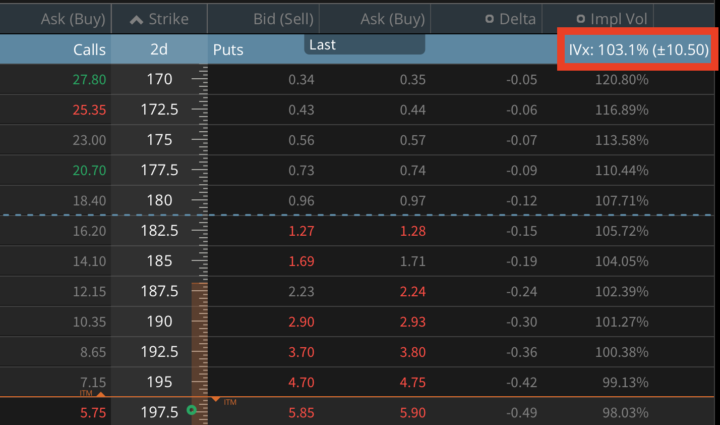720x425 pixels.
Task: Click implied vol 105.72%
Action: [622, 231]
